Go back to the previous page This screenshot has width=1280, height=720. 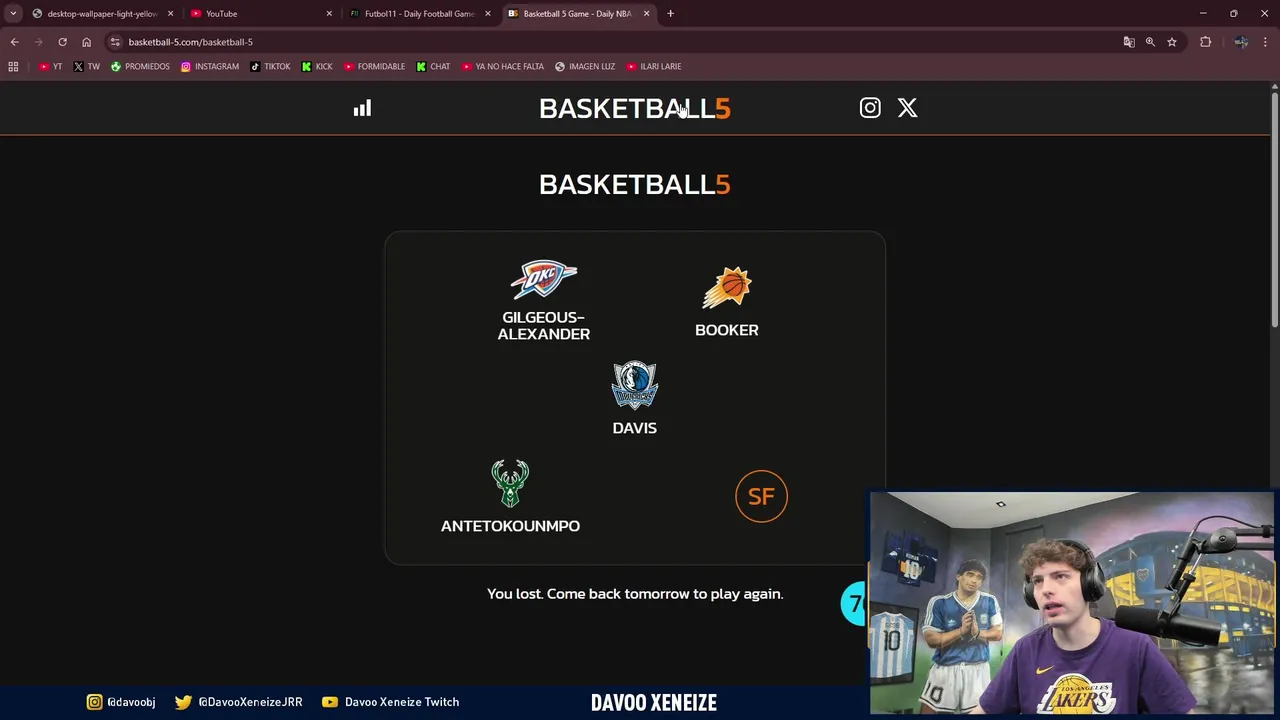tap(14, 42)
